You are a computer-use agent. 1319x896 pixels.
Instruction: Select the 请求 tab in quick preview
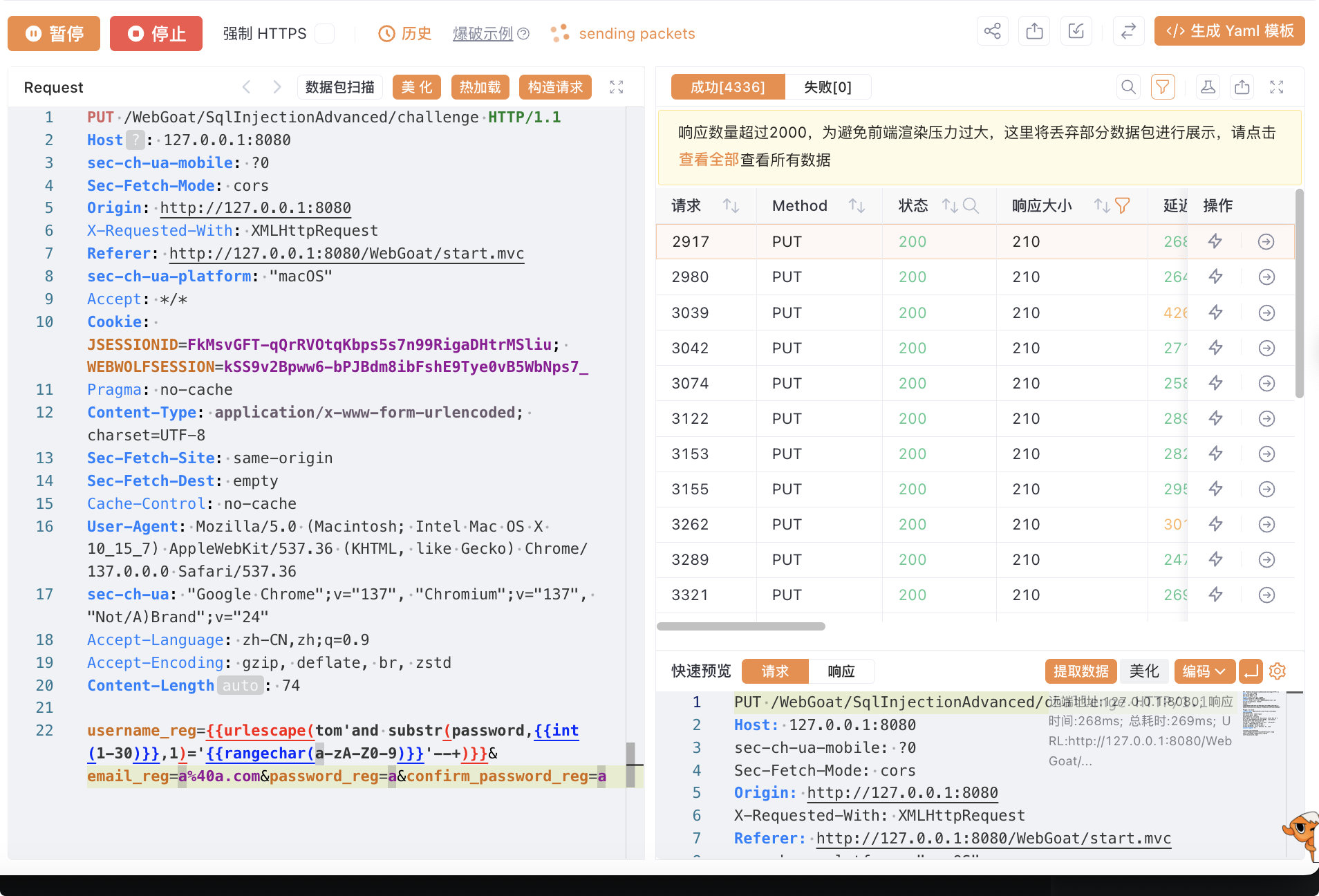[x=775, y=671]
